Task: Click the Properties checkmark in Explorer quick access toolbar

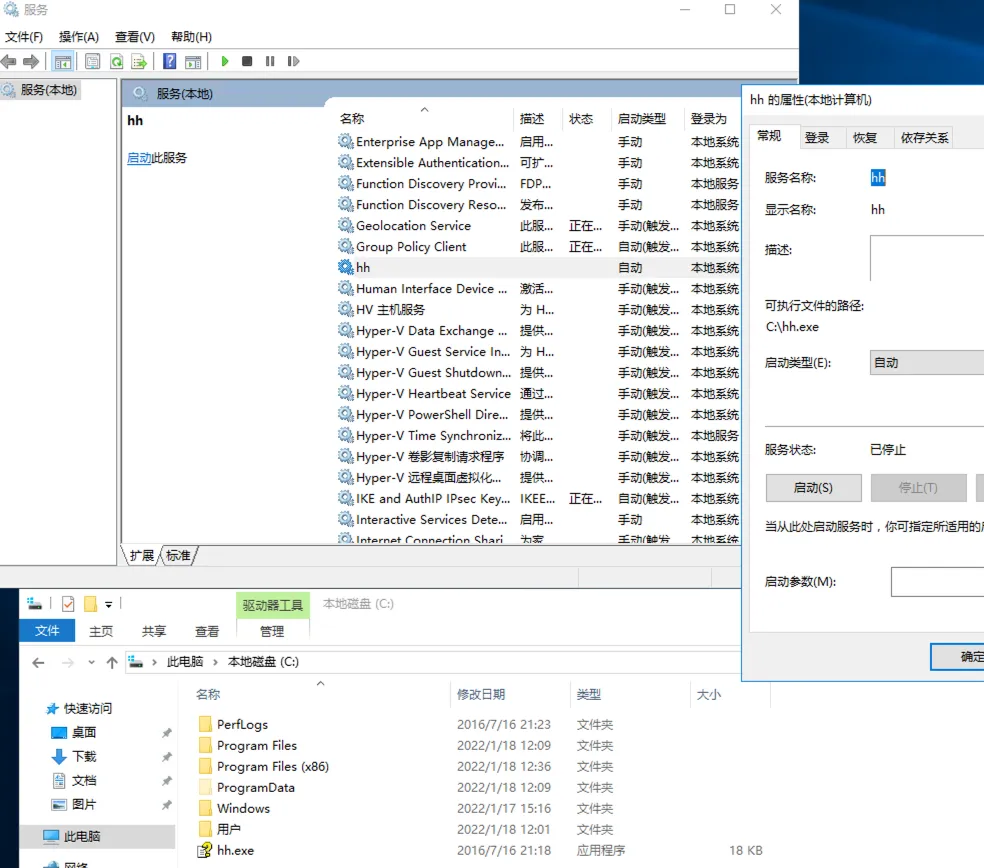Action: coord(68,604)
